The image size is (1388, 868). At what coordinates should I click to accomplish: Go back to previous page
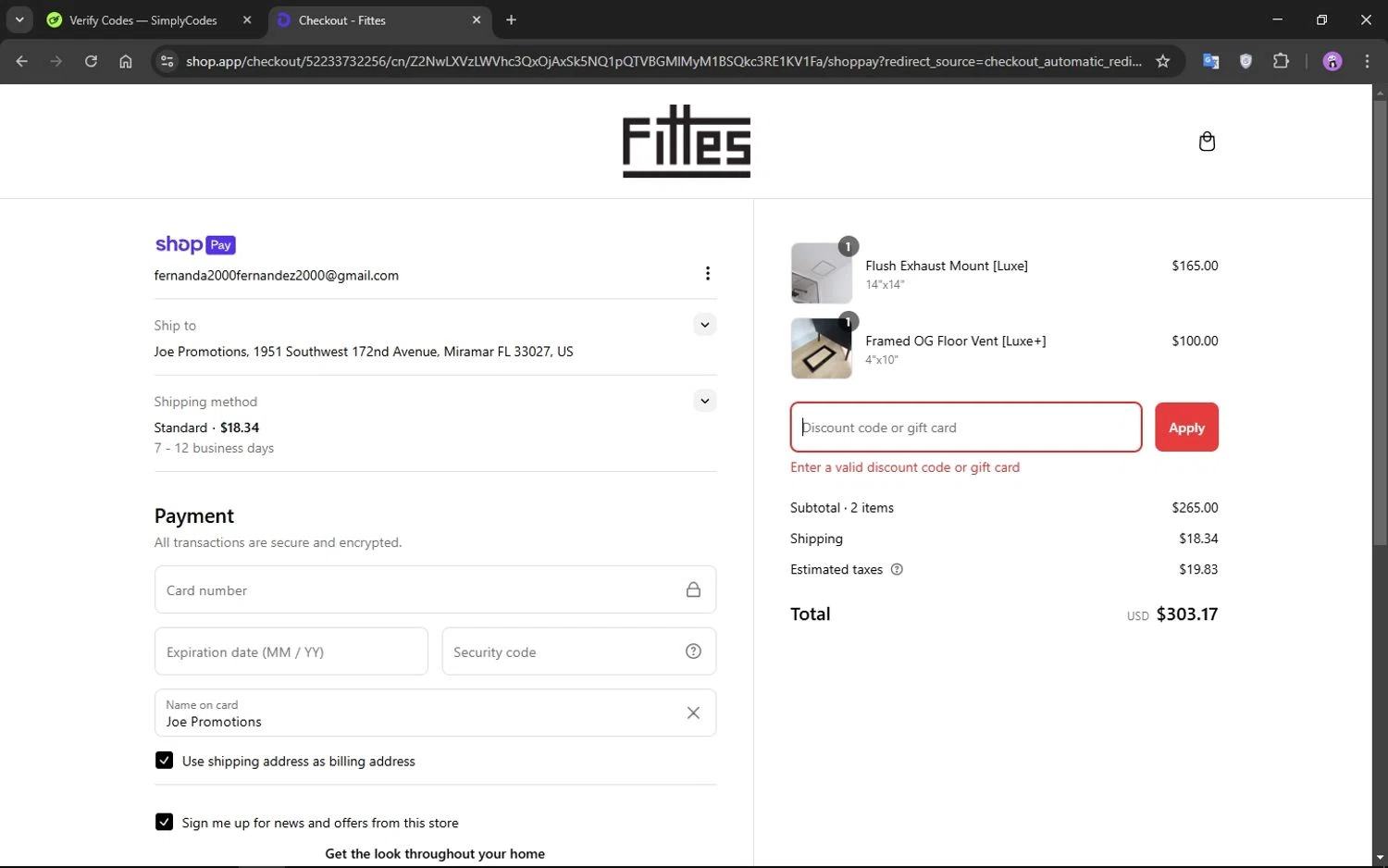[22, 61]
